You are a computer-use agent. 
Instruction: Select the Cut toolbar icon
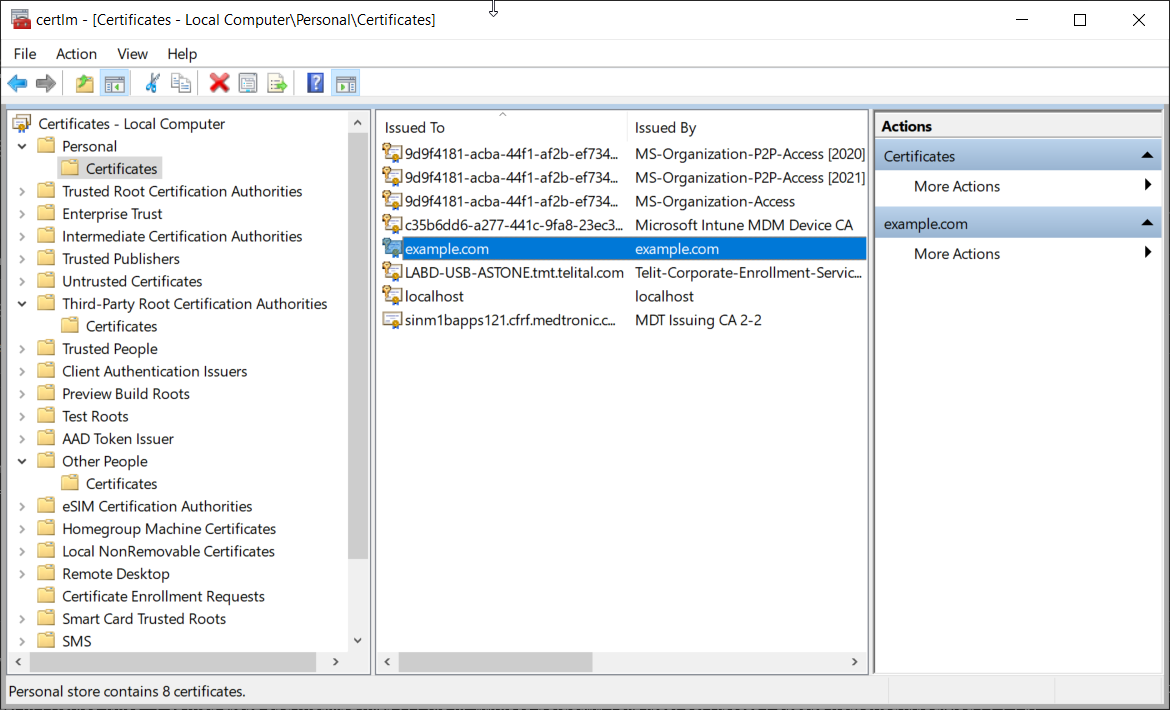tap(152, 83)
